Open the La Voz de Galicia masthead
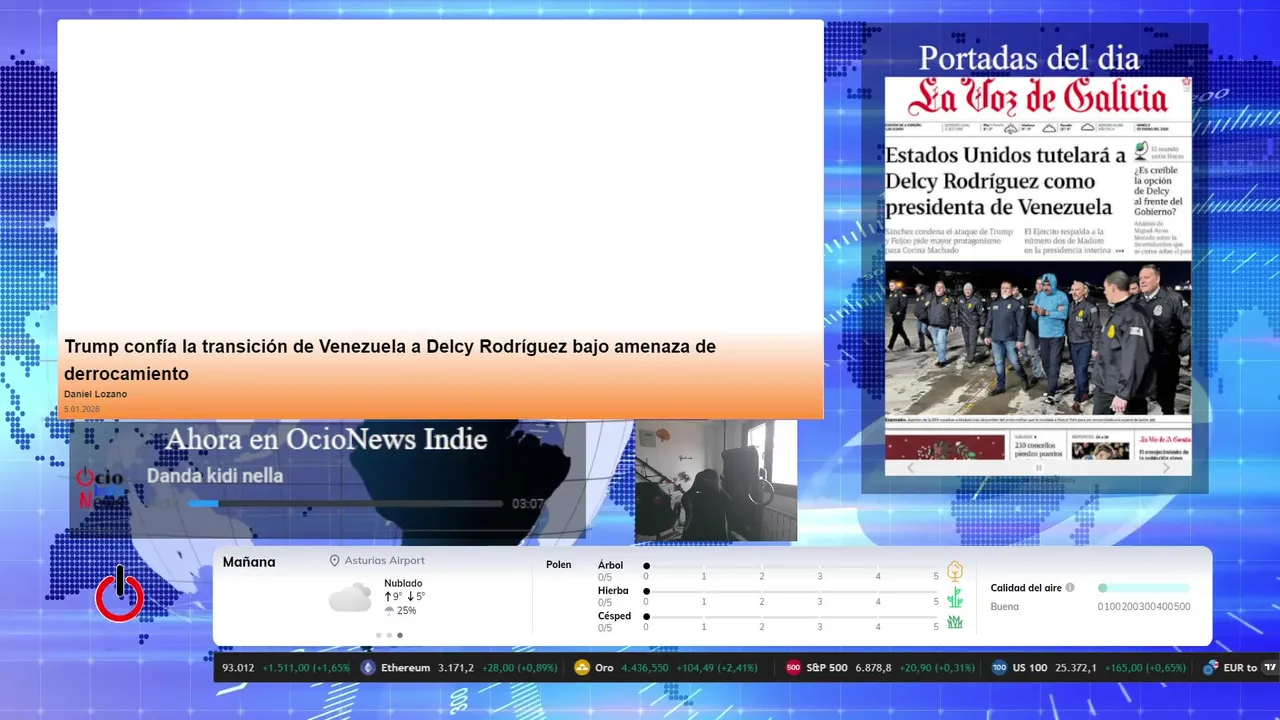Image resolution: width=1280 pixels, height=720 pixels. coord(1037,98)
